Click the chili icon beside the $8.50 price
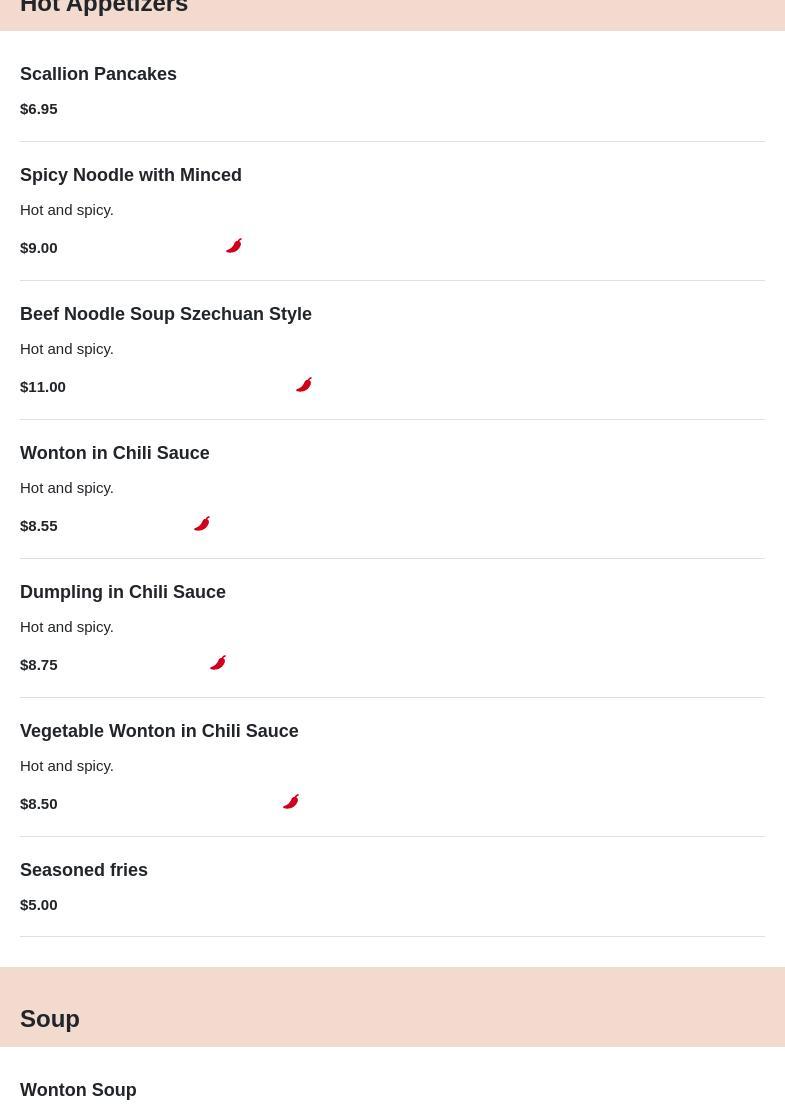Viewport: 785px width, 1104px height. point(291,802)
